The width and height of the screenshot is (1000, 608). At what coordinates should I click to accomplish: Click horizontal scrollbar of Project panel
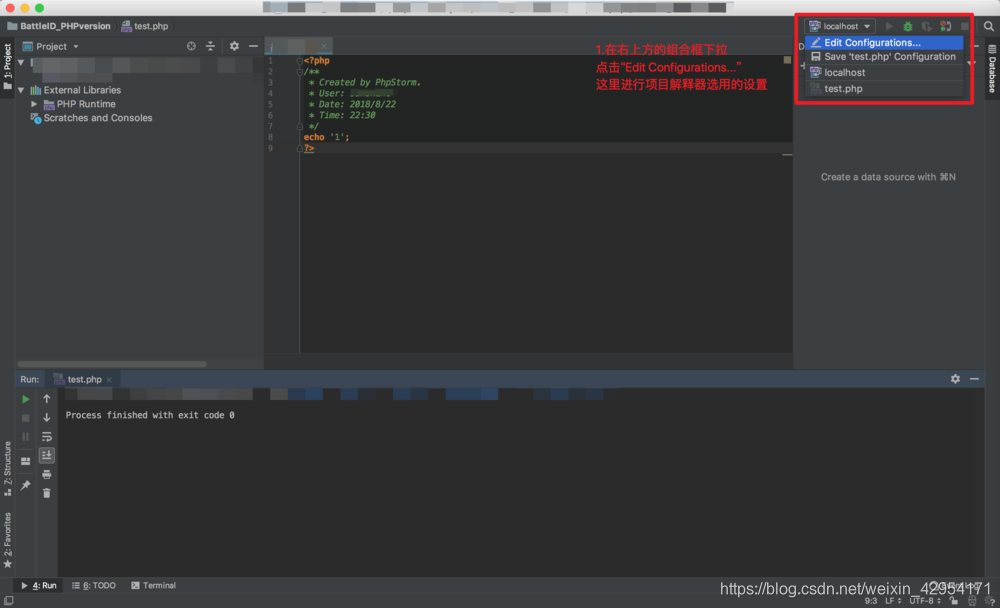click(x=112, y=364)
